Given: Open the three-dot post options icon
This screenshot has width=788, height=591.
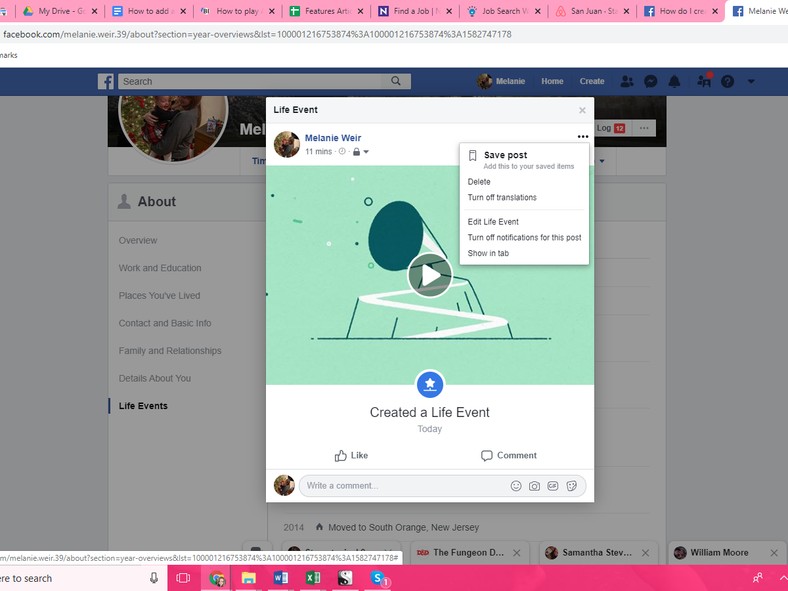Looking at the screenshot, I should tap(582, 137).
